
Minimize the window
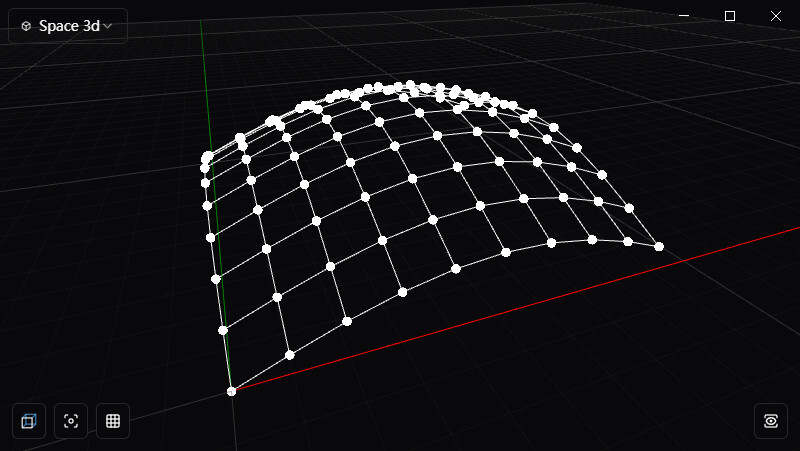point(685,16)
